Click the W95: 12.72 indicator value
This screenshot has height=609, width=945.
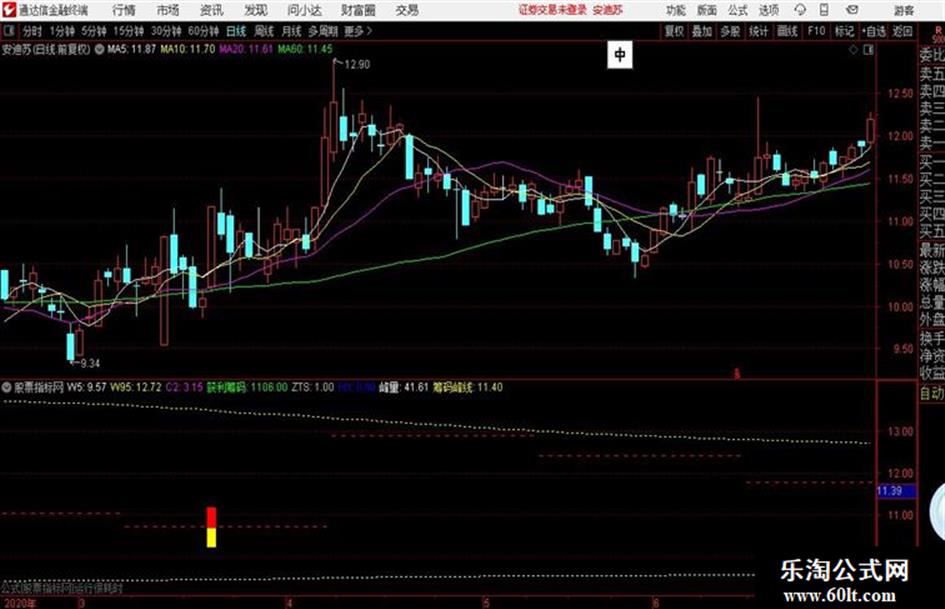[136, 387]
